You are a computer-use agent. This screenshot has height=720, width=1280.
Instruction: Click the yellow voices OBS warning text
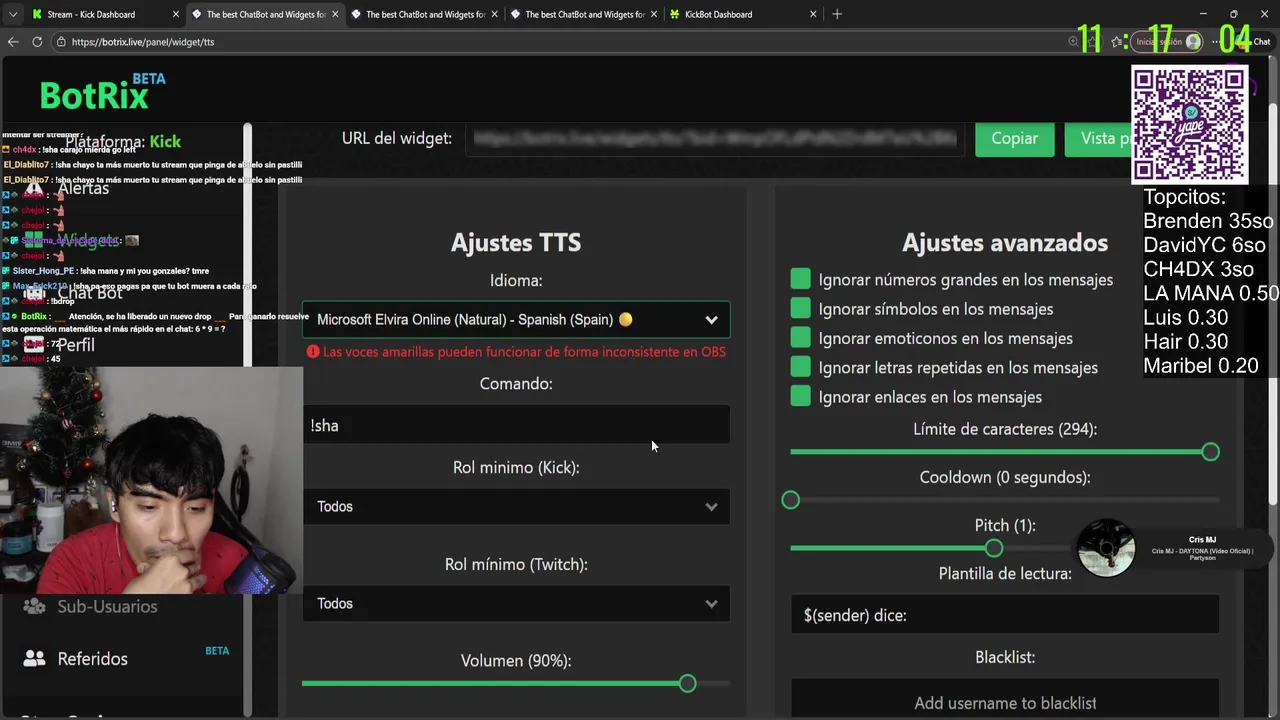(x=524, y=352)
